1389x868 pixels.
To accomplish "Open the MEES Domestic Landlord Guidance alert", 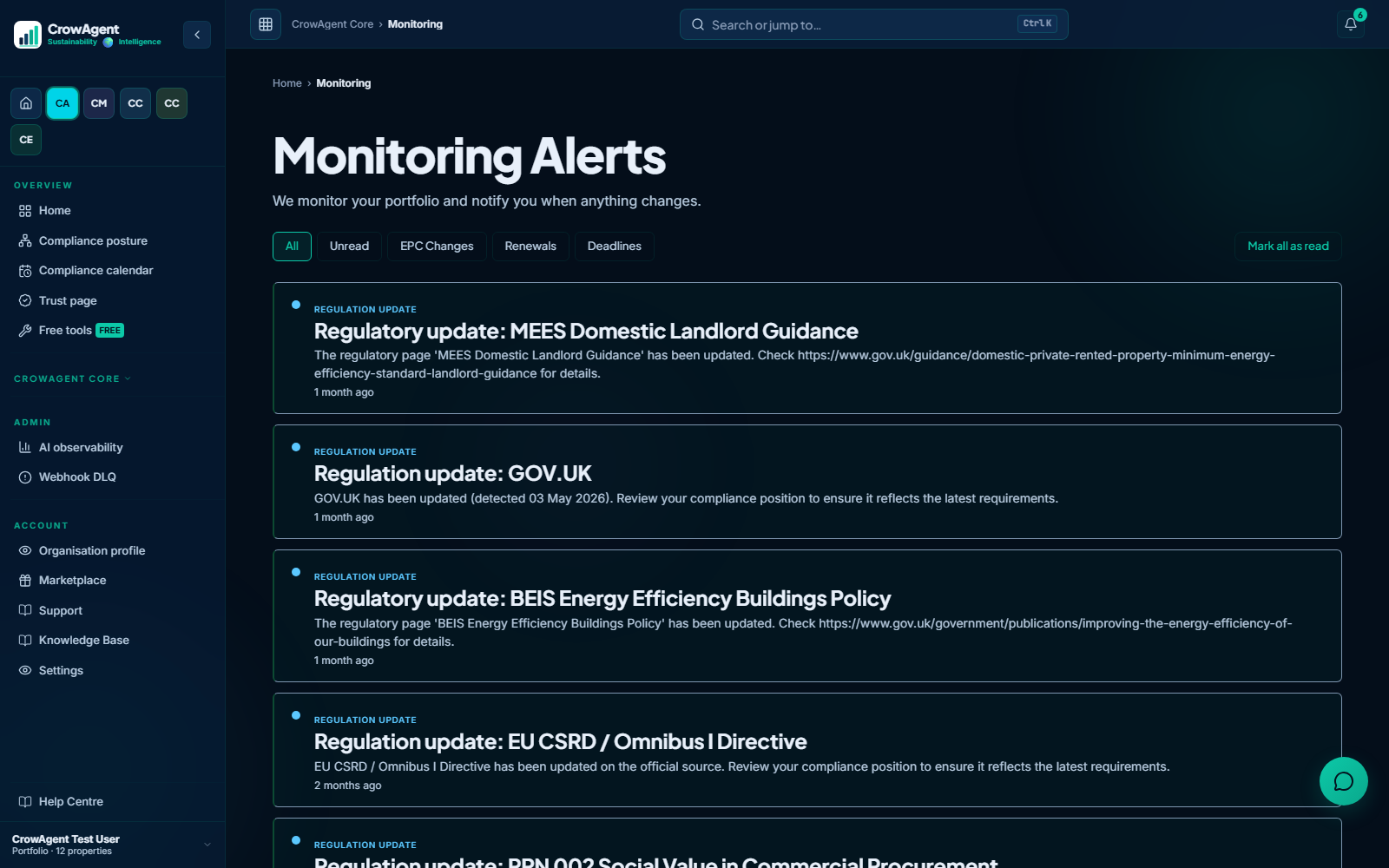I will click(x=807, y=348).
